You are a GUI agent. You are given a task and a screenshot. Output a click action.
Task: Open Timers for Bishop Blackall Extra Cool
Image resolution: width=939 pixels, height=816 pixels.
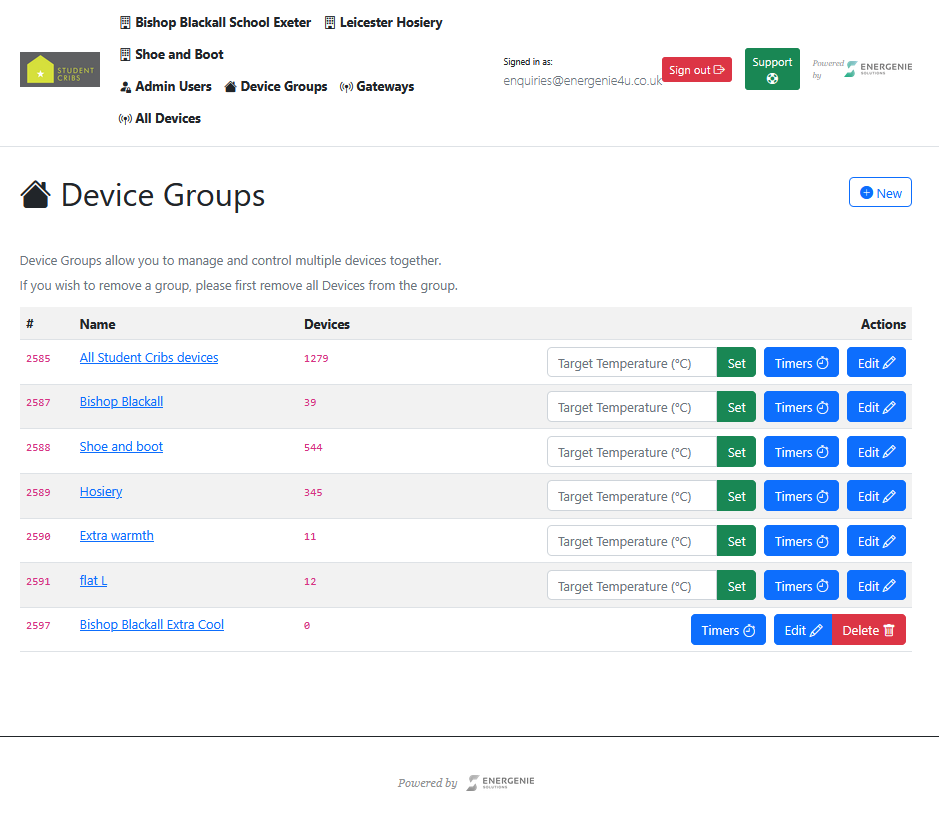pyautogui.click(x=728, y=630)
